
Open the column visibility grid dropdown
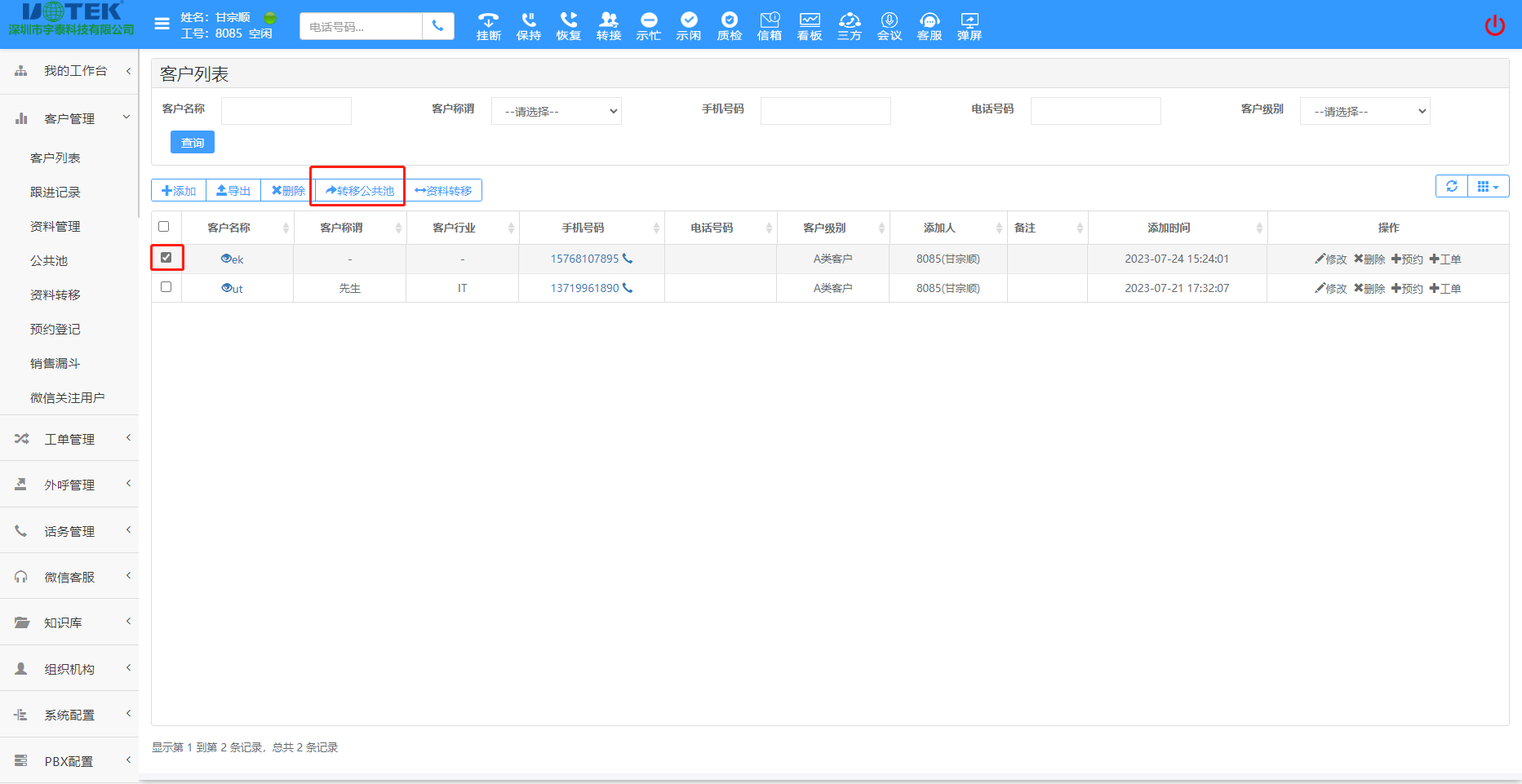tap(1488, 186)
